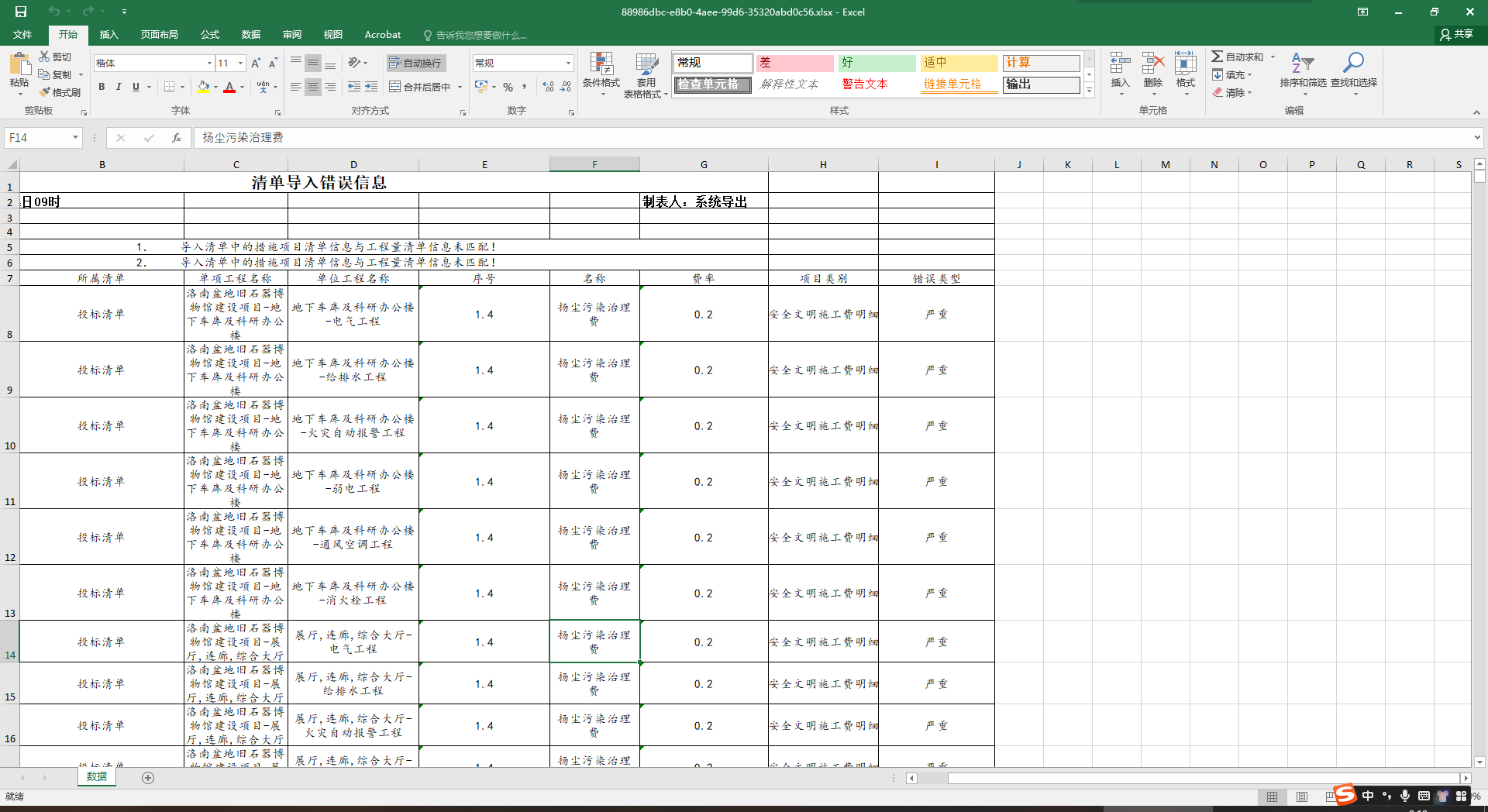Click the 复制 copy button
1488x812 pixels.
point(55,74)
